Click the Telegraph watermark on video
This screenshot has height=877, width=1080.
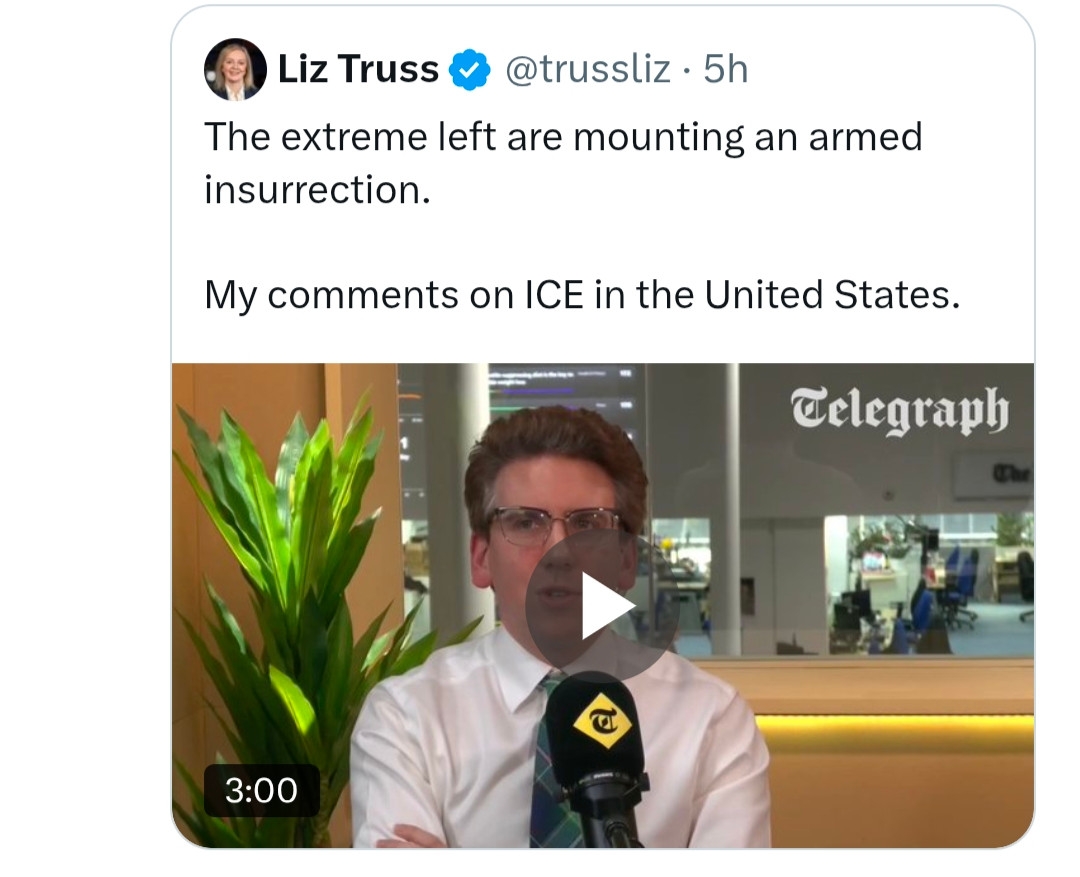898,410
